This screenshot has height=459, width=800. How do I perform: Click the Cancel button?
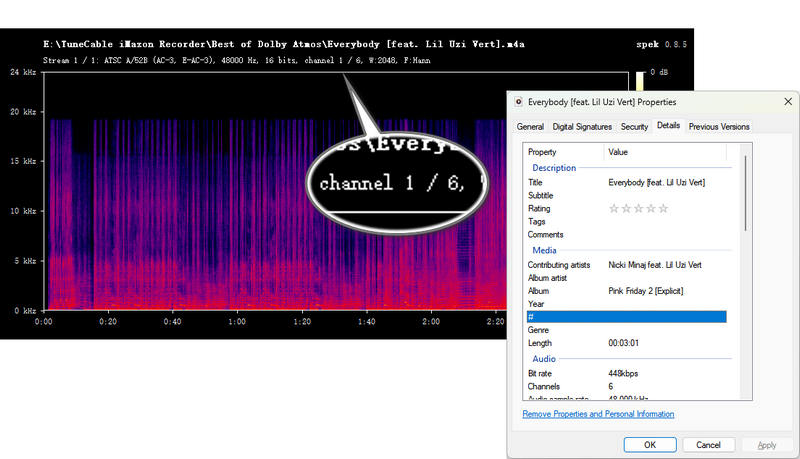pyautogui.click(x=708, y=445)
